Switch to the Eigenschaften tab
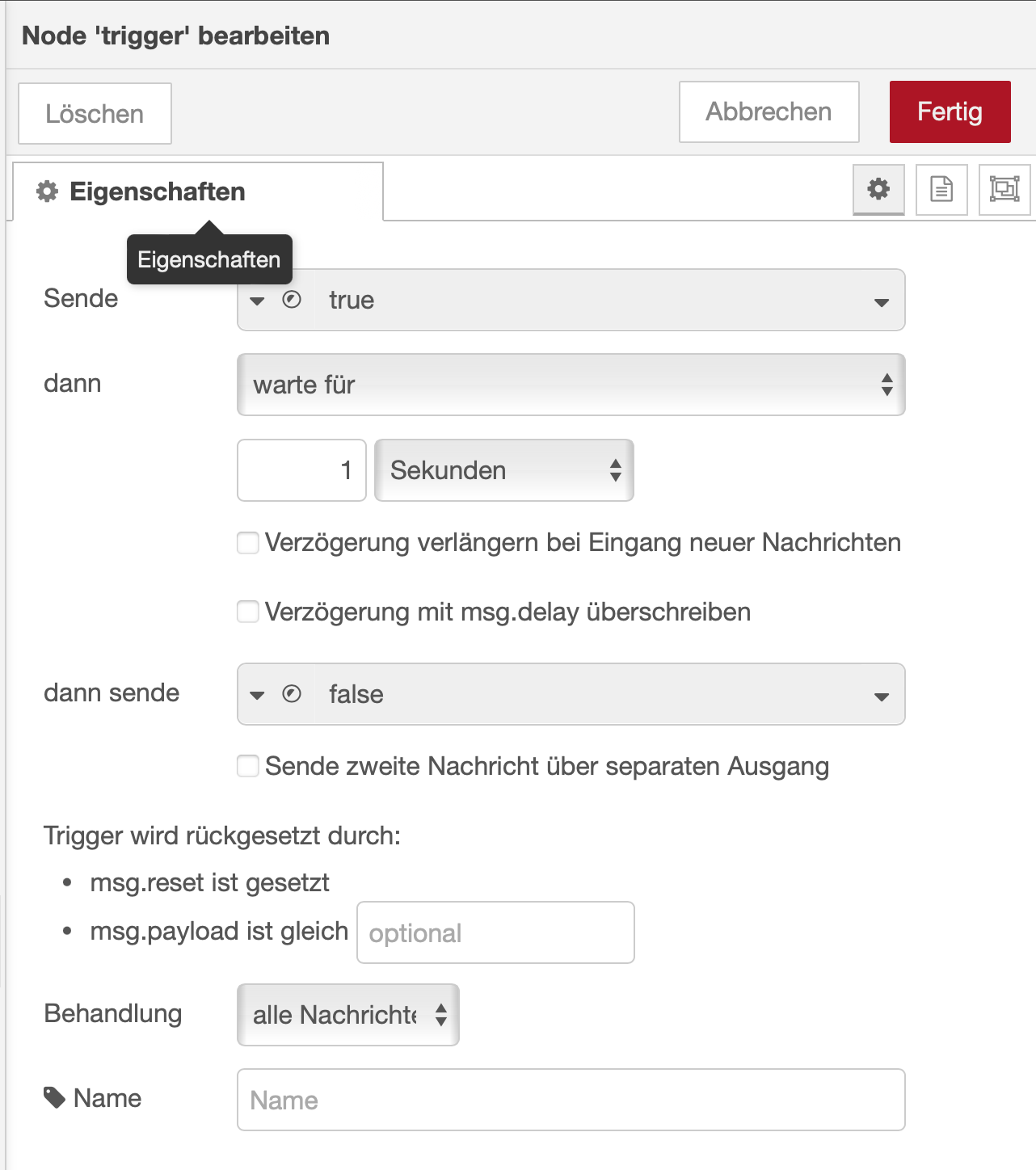 click(x=198, y=191)
